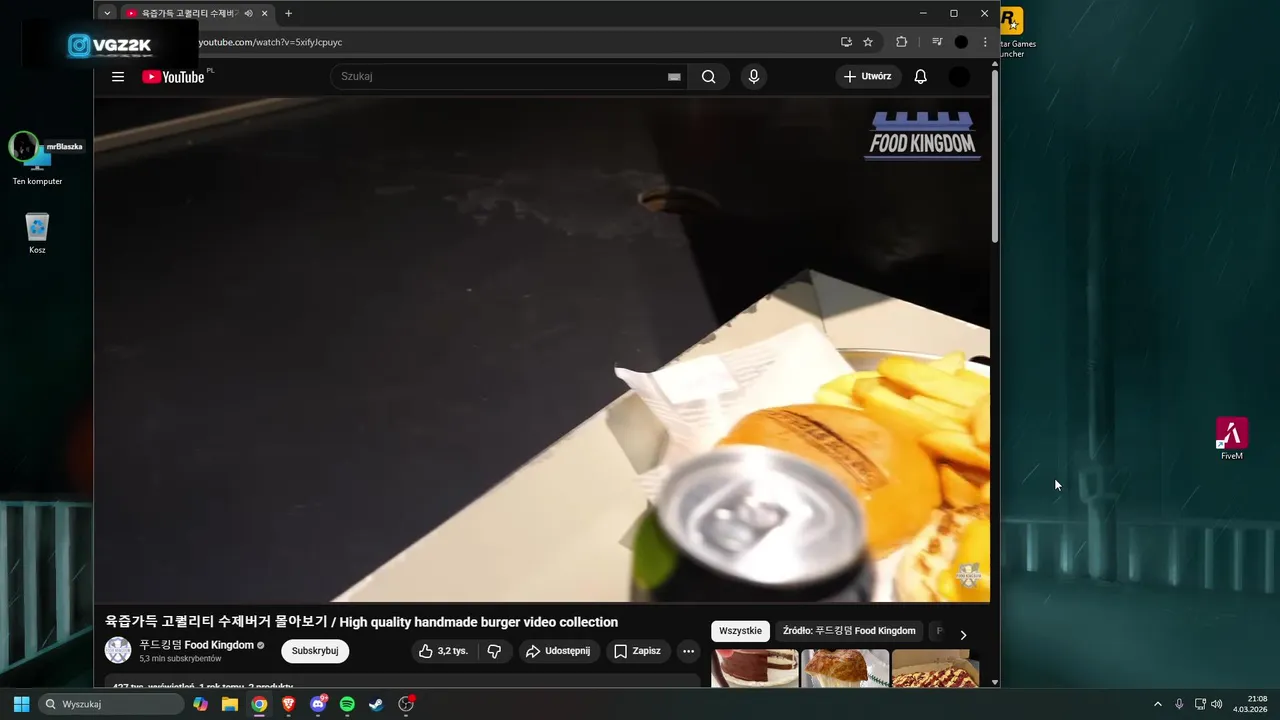Screen dimensions: 1280x720
Task: Open Discord from the taskbar
Action: pyautogui.click(x=318, y=704)
